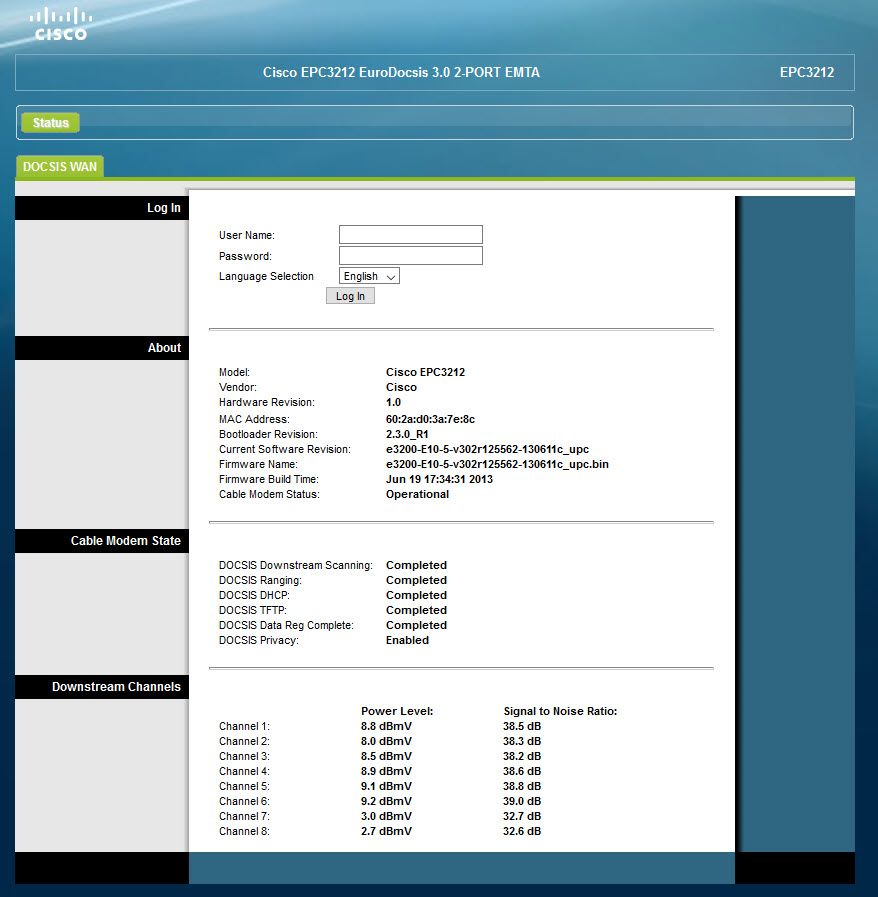
Task: Focus the User Name input field
Action: coord(411,235)
